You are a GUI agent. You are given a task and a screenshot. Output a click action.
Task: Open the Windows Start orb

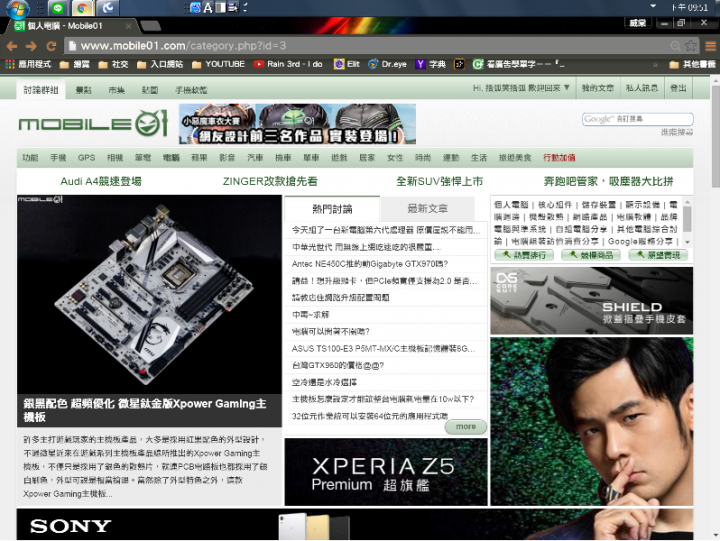pos(17,8)
